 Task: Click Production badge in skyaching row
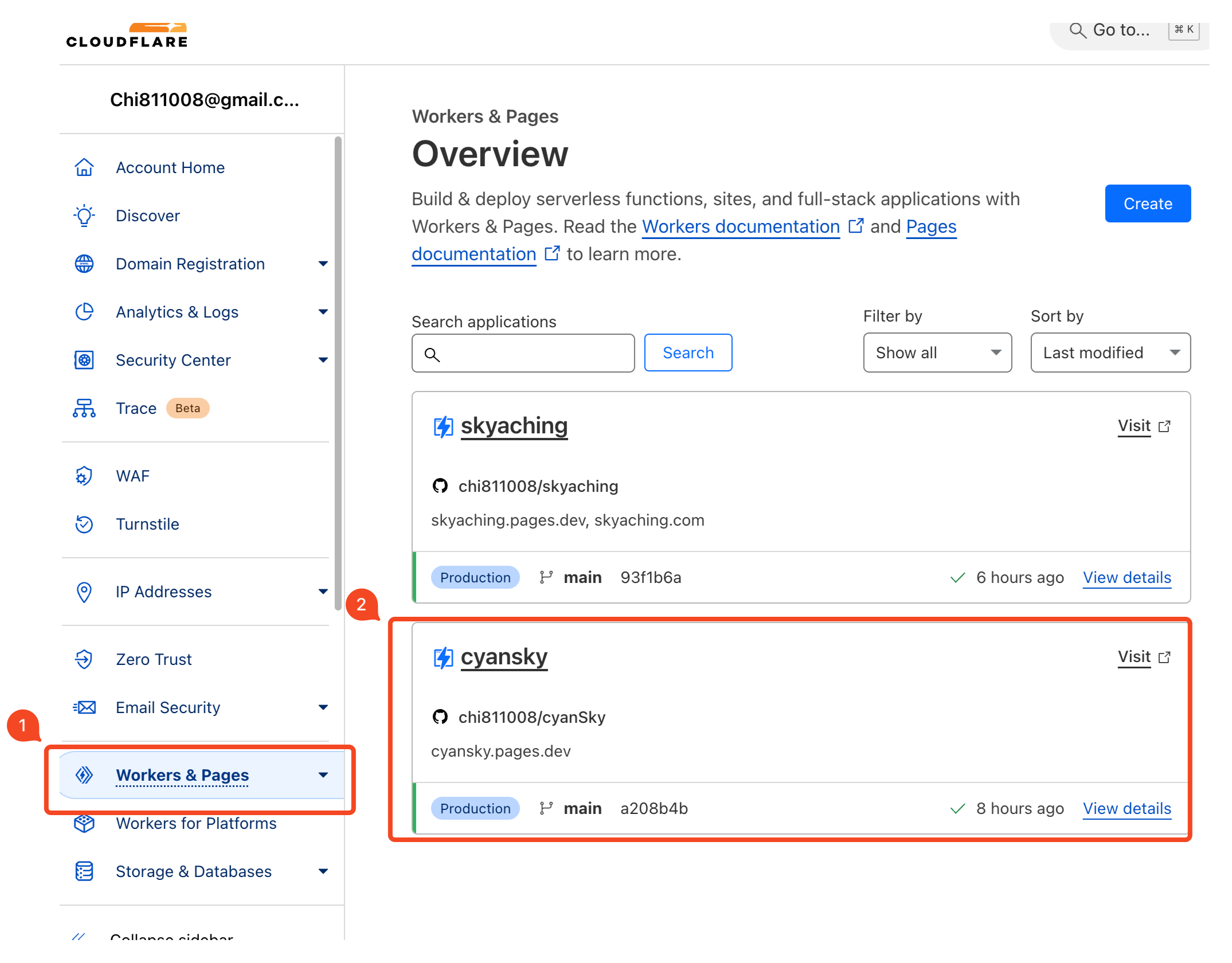(475, 577)
